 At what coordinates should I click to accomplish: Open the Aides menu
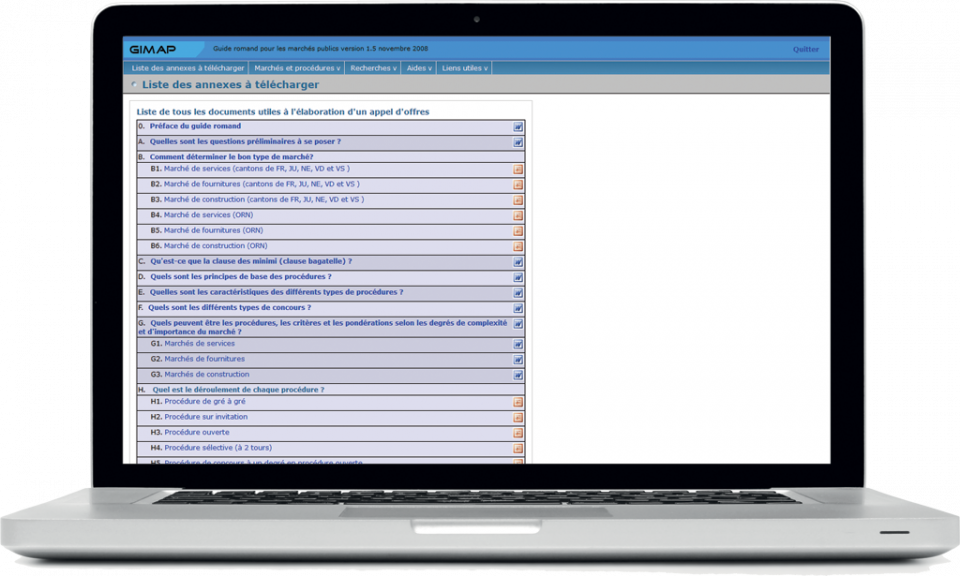point(419,68)
